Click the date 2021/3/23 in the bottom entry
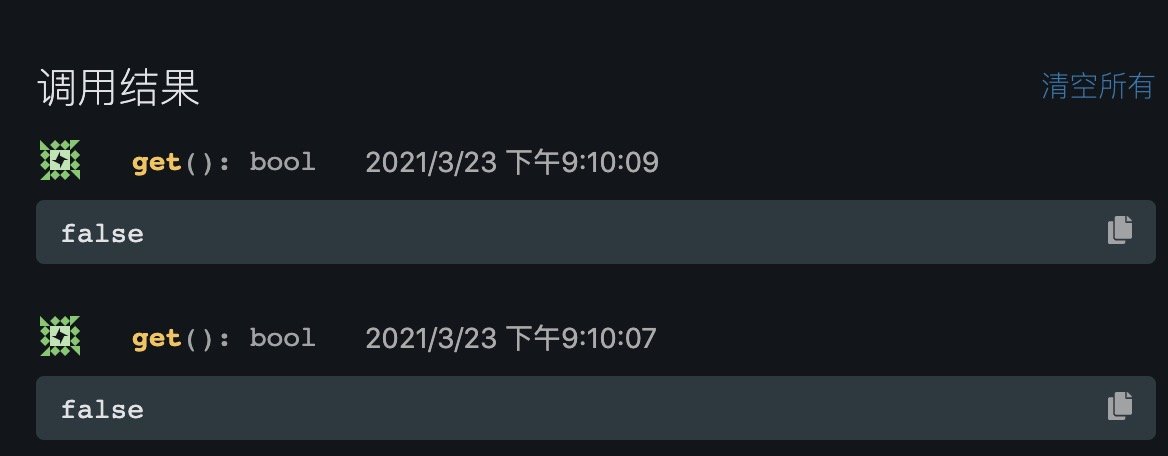 (431, 338)
